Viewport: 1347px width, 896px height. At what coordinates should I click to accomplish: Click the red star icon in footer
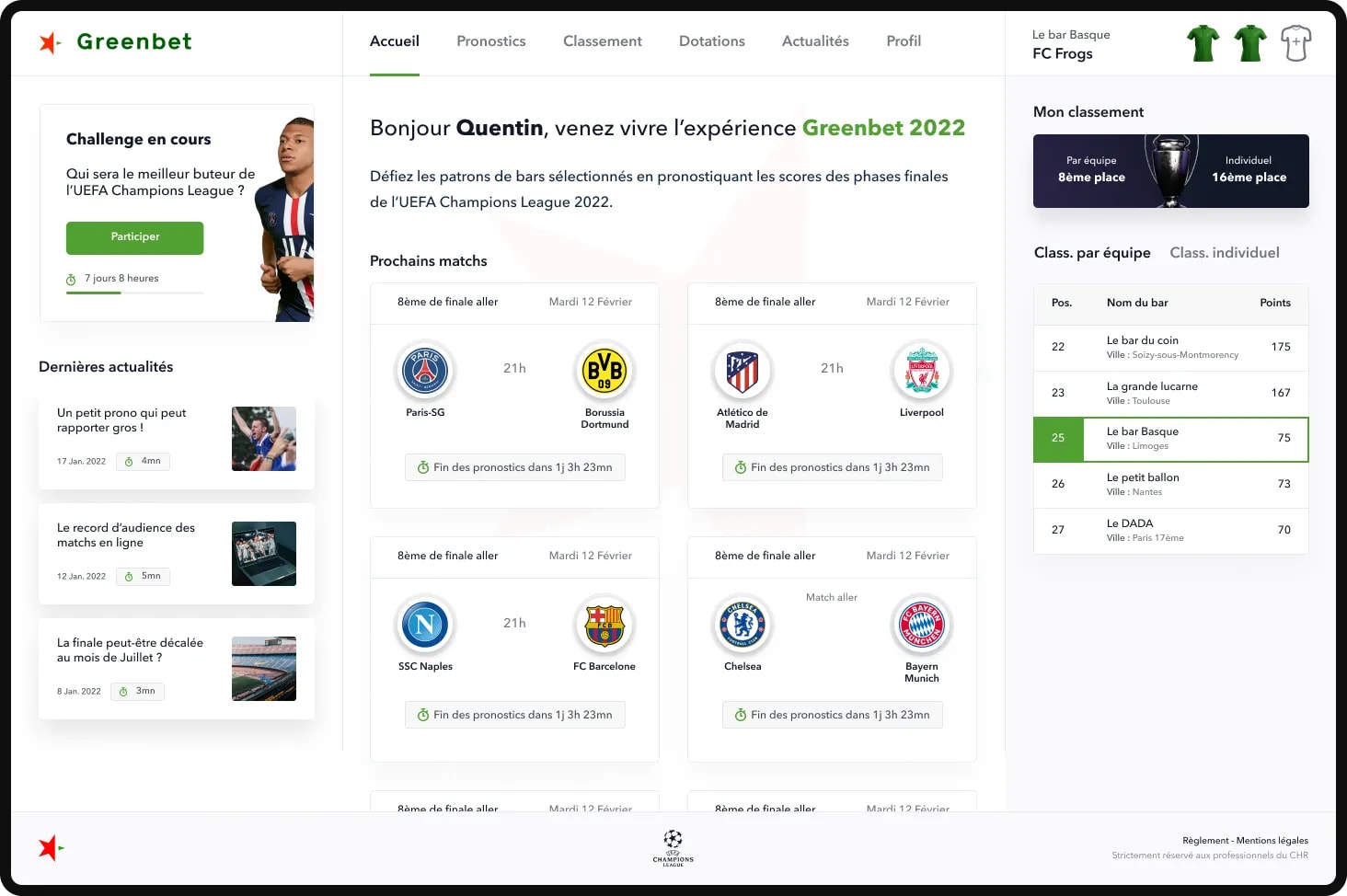coord(51,847)
